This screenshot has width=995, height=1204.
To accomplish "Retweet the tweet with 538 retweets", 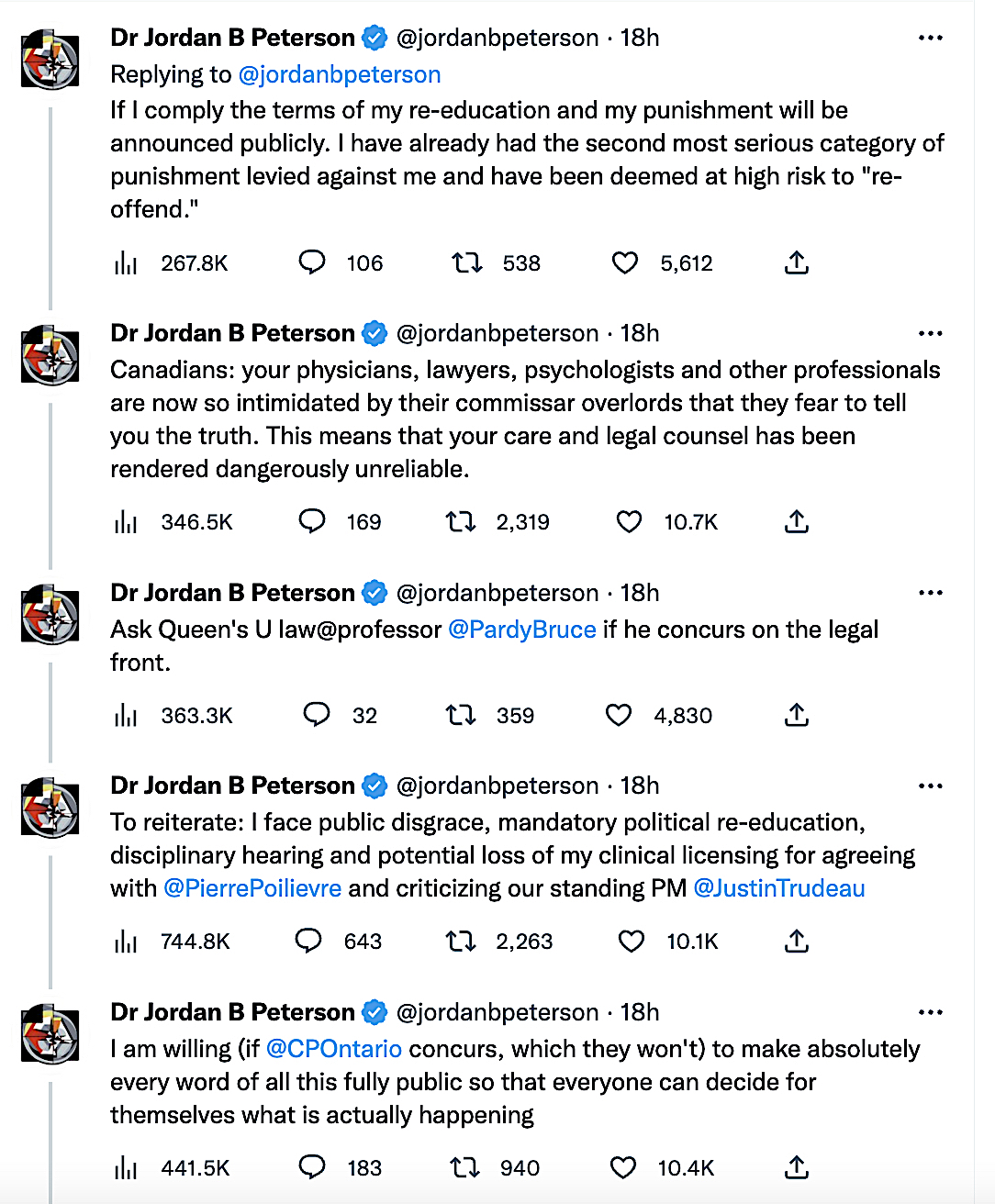I will pyautogui.click(x=467, y=263).
